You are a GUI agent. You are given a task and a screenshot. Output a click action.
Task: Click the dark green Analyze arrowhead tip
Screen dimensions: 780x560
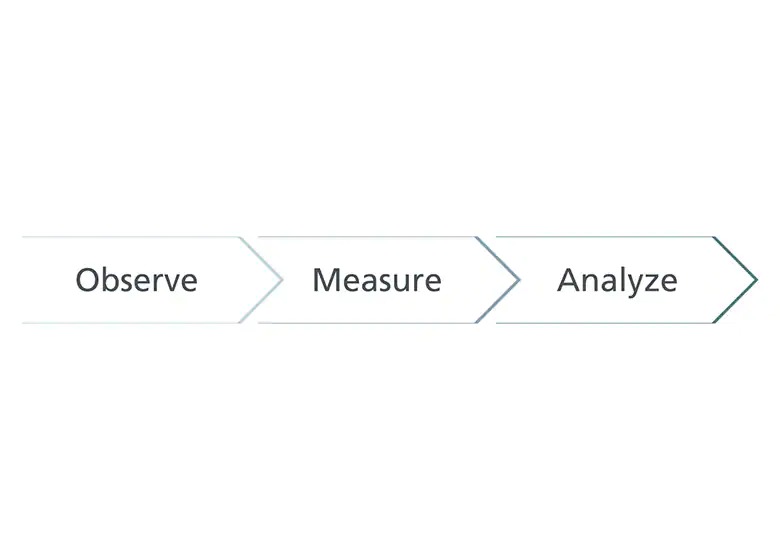pyautogui.click(x=756, y=280)
